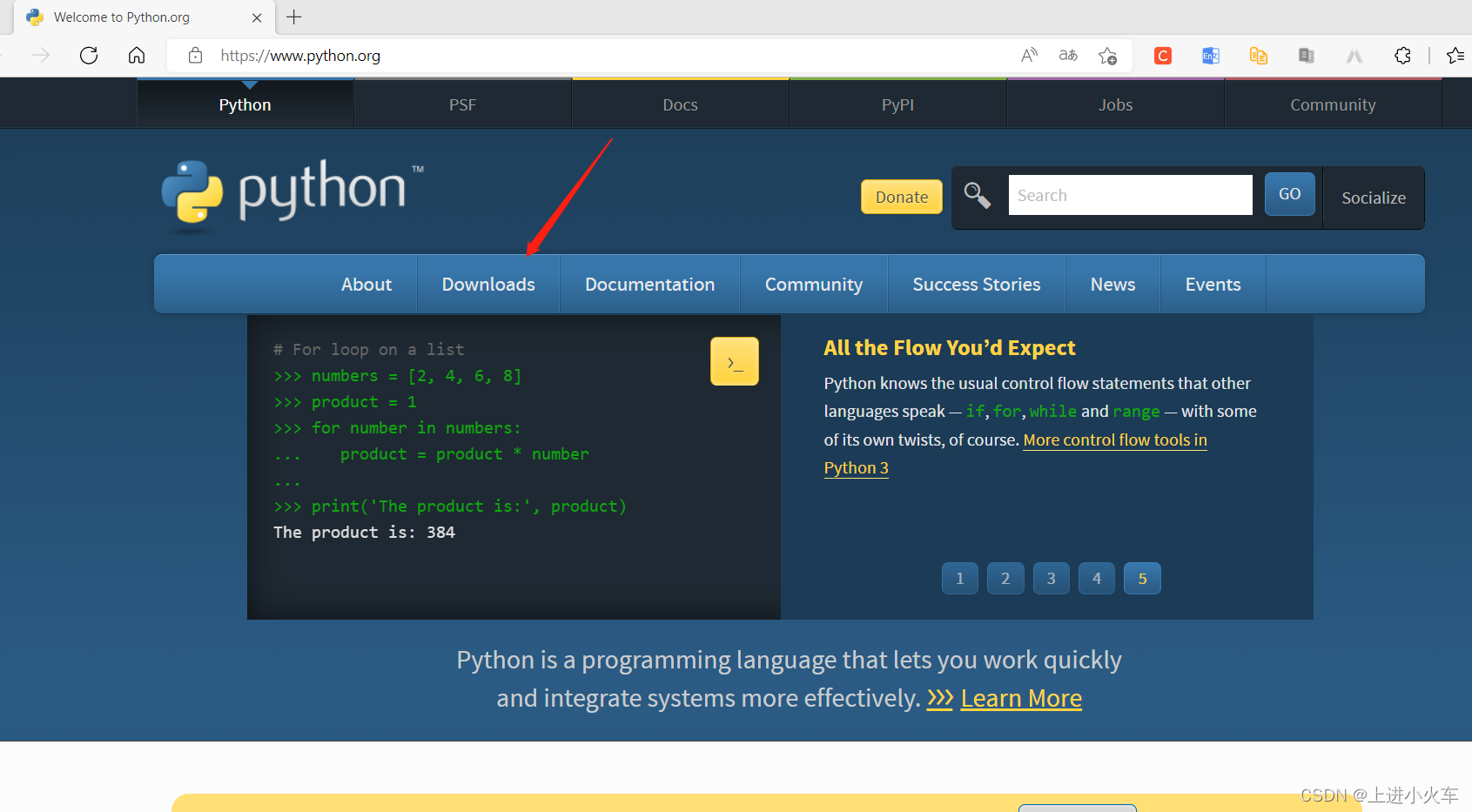Select slide 5 in carousel
The height and width of the screenshot is (812, 1472).
(1142, 579)
